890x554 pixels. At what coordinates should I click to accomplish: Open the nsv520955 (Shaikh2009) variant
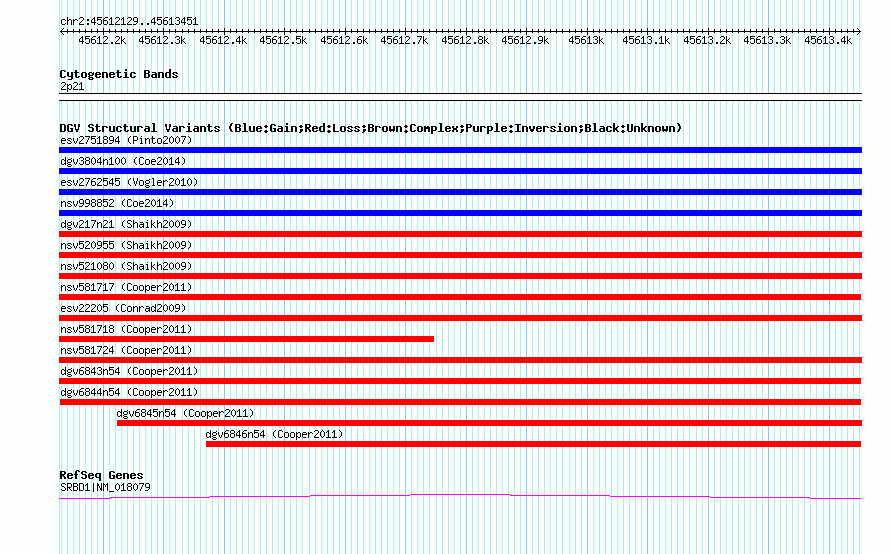point(126,245)
